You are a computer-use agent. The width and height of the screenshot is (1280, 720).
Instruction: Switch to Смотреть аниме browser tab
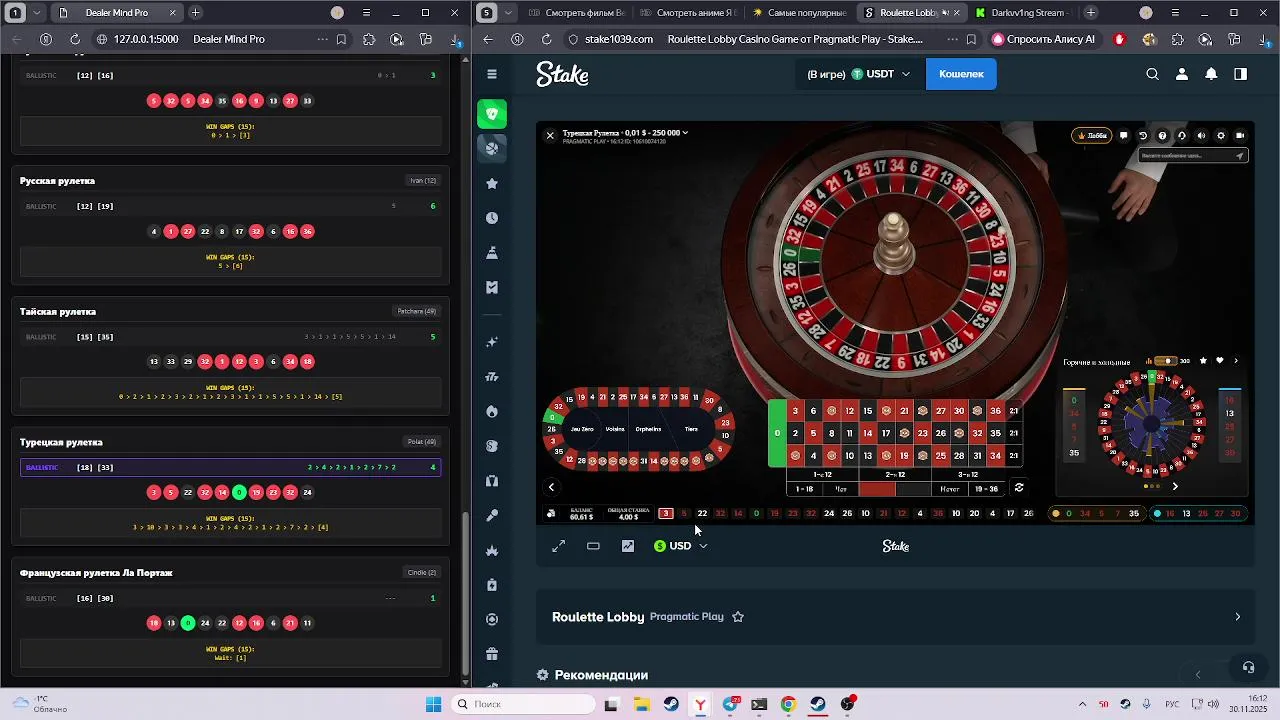click(691, 13)
